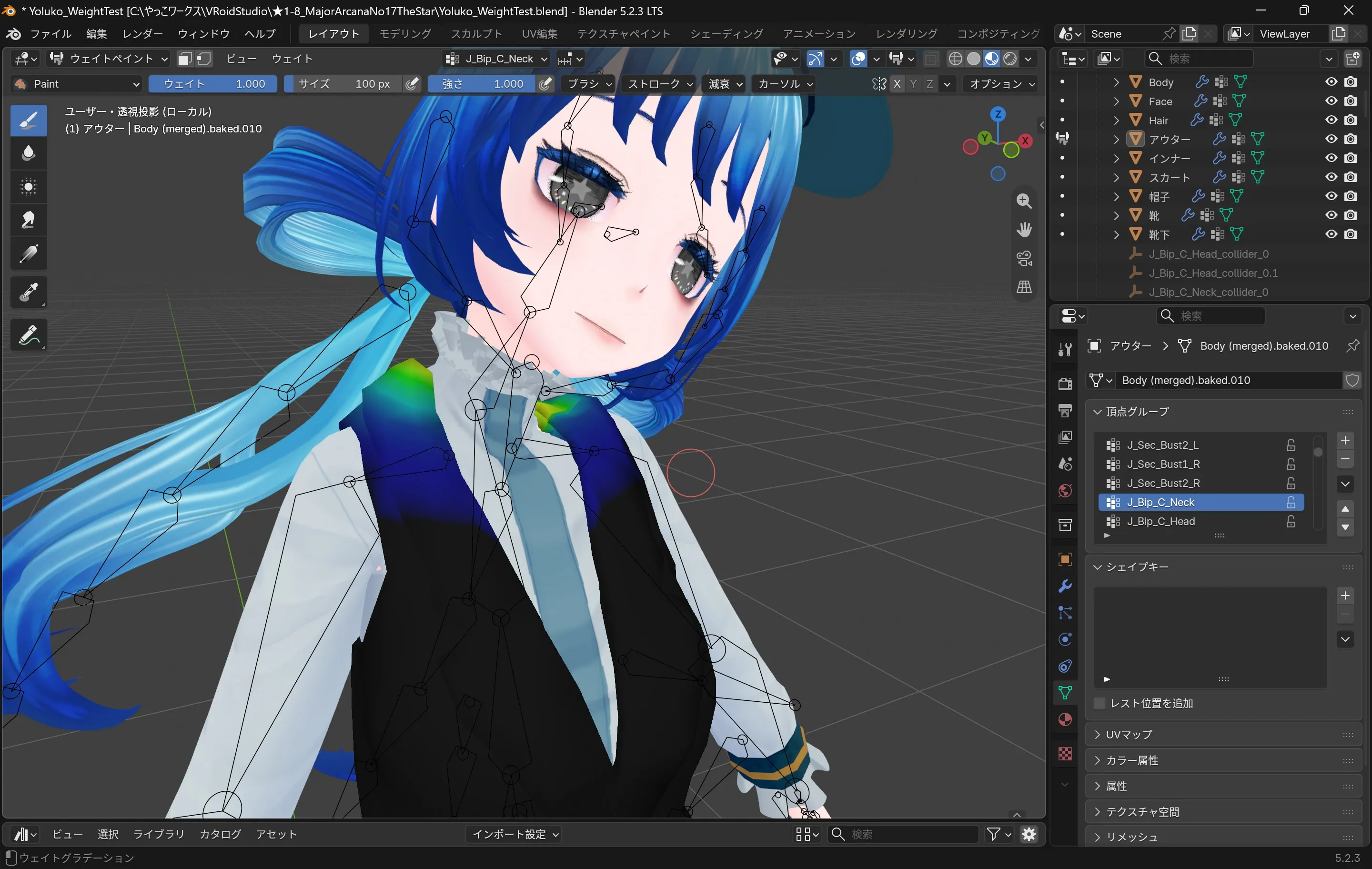This screenshot has width=1372, height=869.
Task: Open the Modifiers wrench properties tab
Action: (x=1064, y=586)
